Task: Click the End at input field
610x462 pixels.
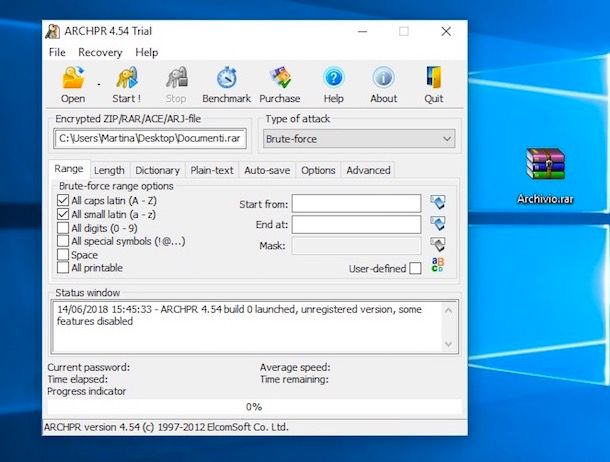Action: pos(356,224)
